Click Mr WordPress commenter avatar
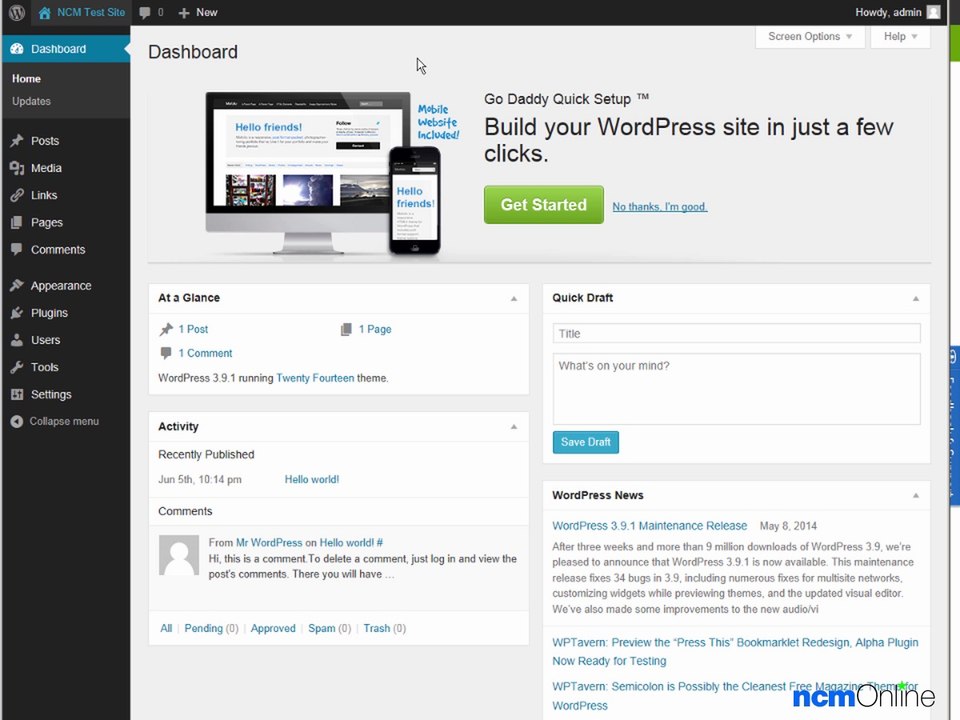 pyautogui.click(x=179, y=555)
